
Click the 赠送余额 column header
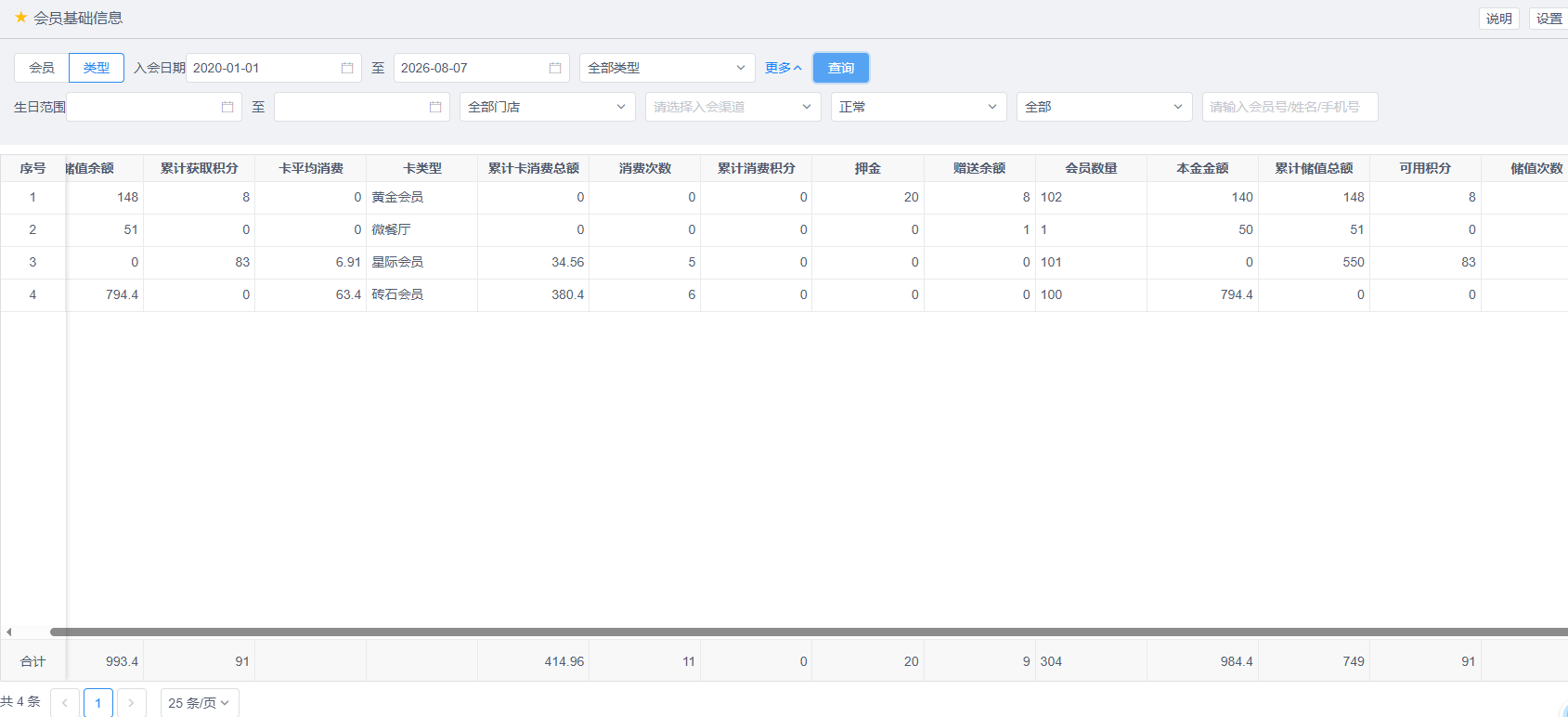click(979, 168)
